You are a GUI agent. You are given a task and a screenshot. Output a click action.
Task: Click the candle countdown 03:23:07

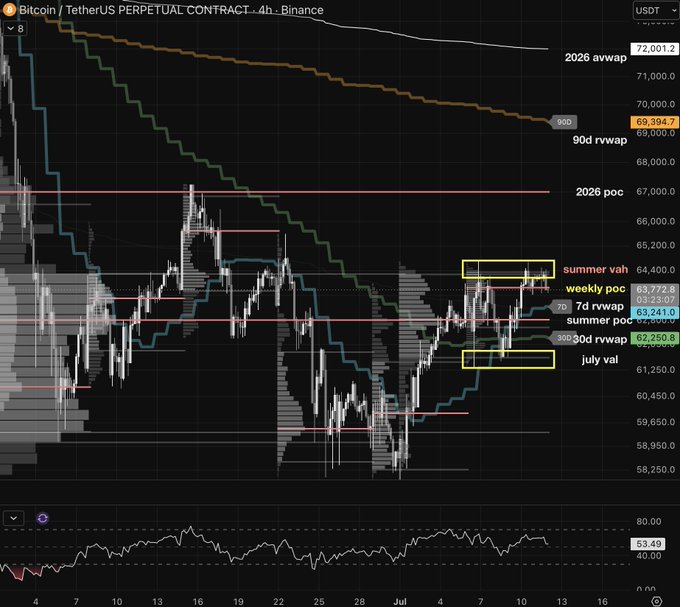click(655, 300)
